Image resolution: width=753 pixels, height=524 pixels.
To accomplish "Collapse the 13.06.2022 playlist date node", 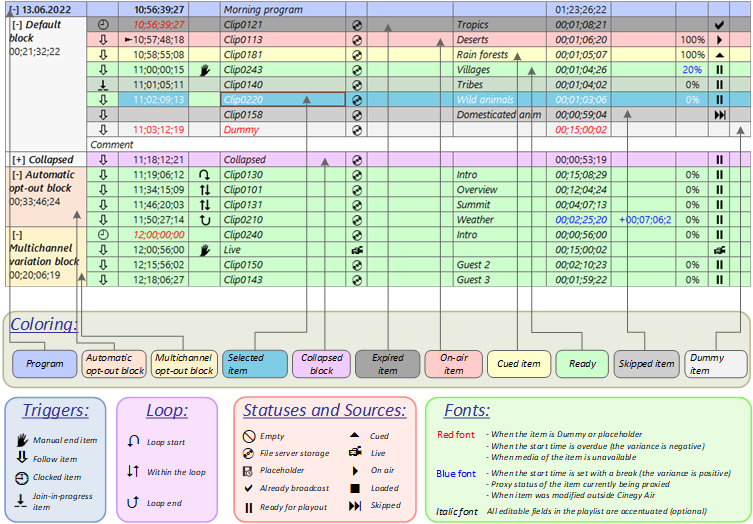I will point(14,9).
